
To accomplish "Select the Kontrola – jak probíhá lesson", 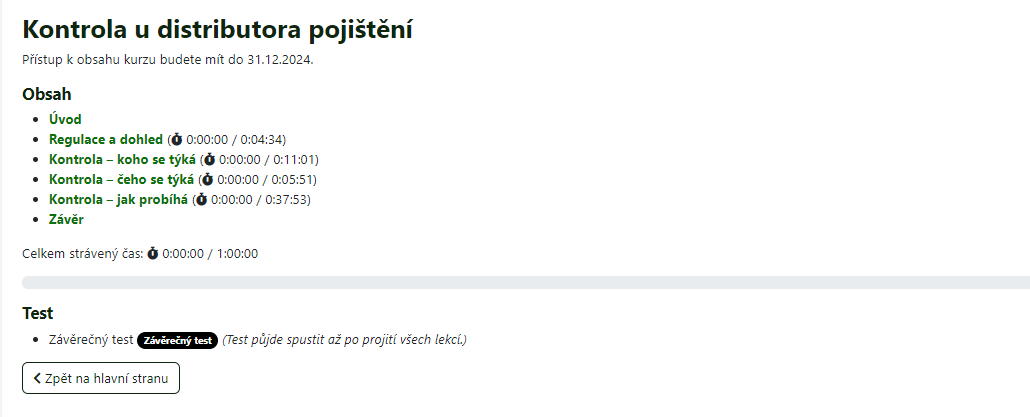I will (118, 199).
